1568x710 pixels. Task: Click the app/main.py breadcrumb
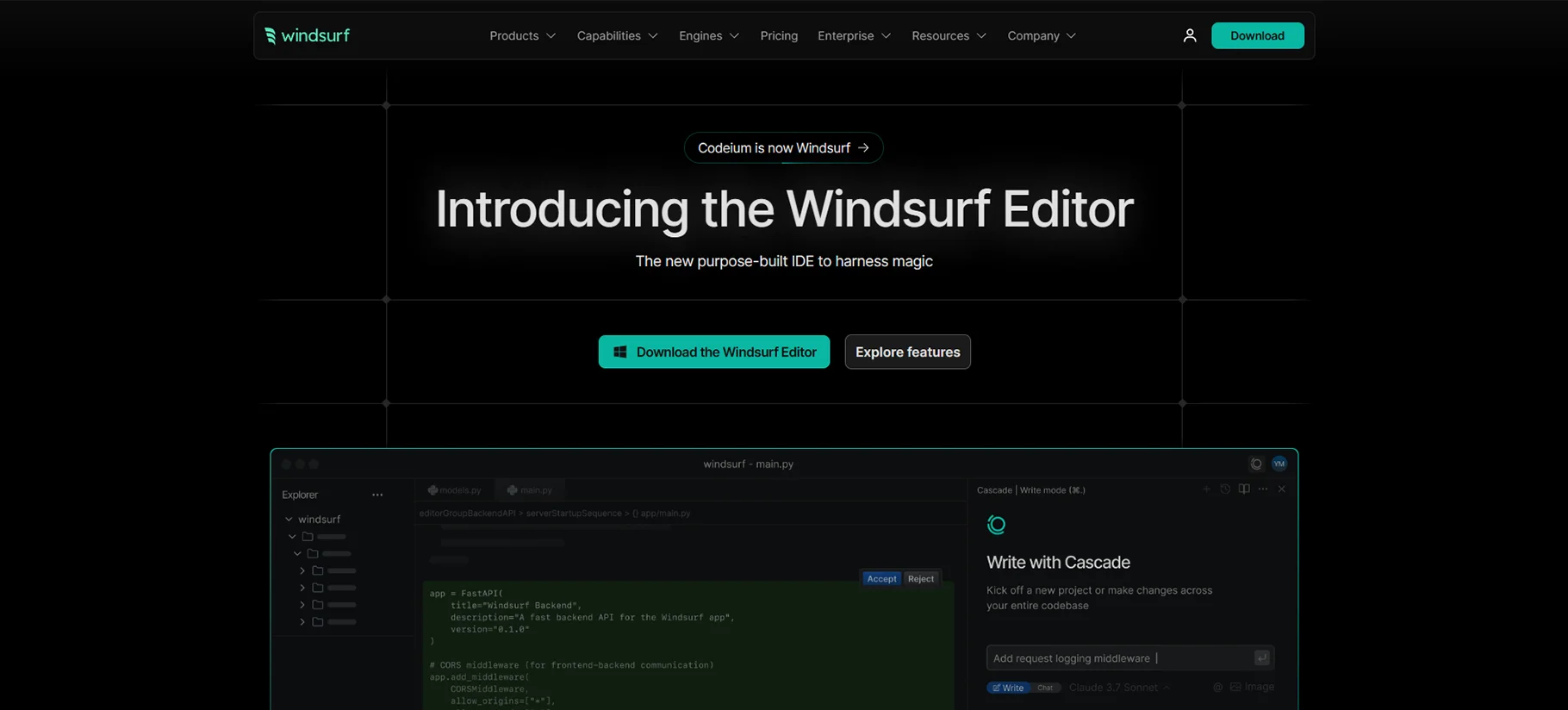click(662, 514)
